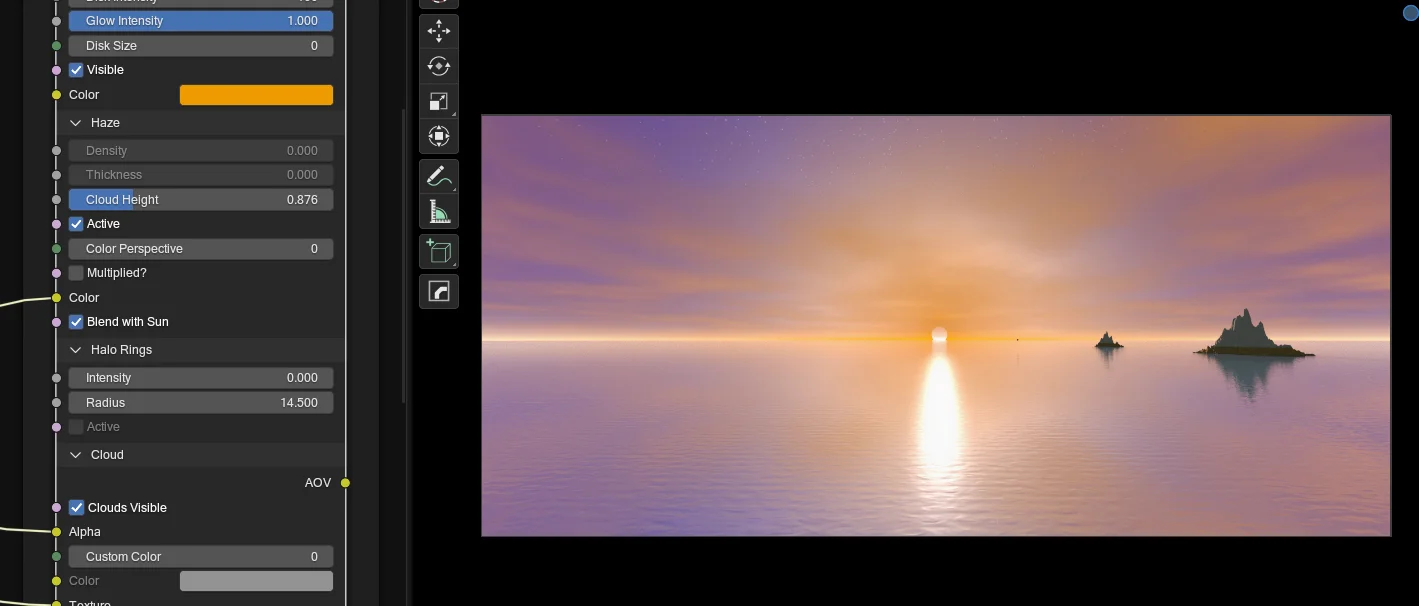This screenshot has width=1419, height=606.
Task: Click the Glow Intensity slider
Action: click(x=200, y=20)
